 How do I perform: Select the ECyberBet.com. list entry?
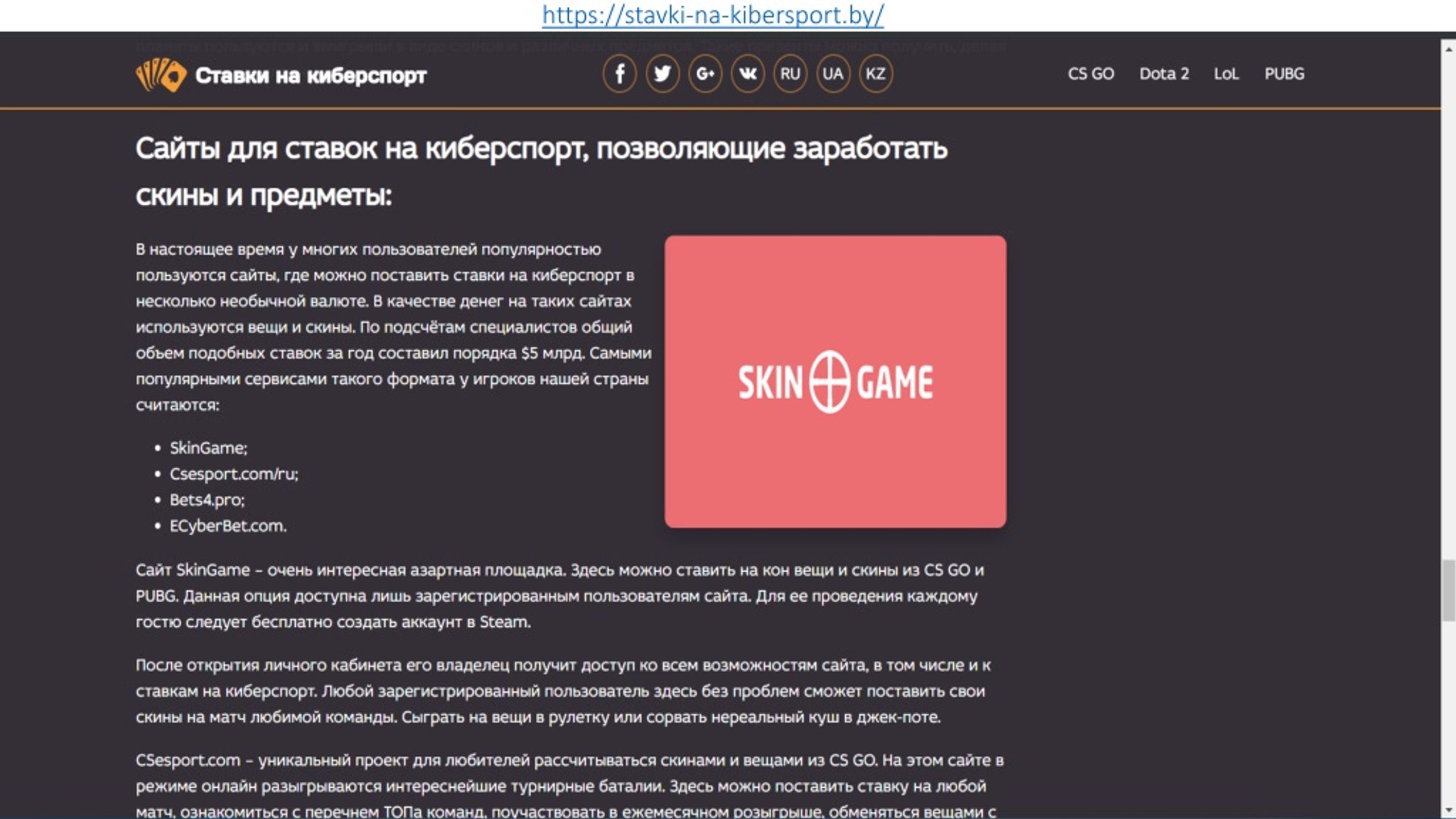pyautogui.click(x=228, y=526)
